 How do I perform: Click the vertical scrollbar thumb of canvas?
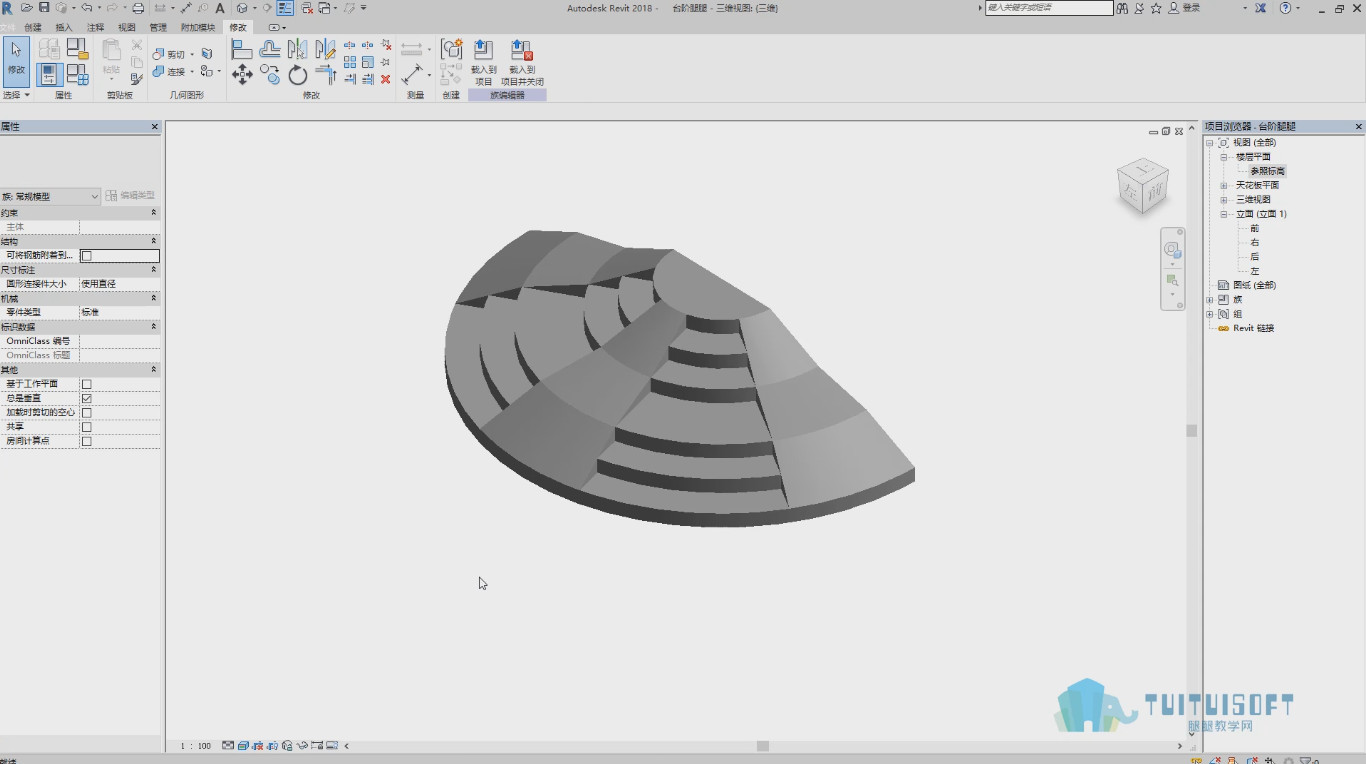[x=1191, y=431]
